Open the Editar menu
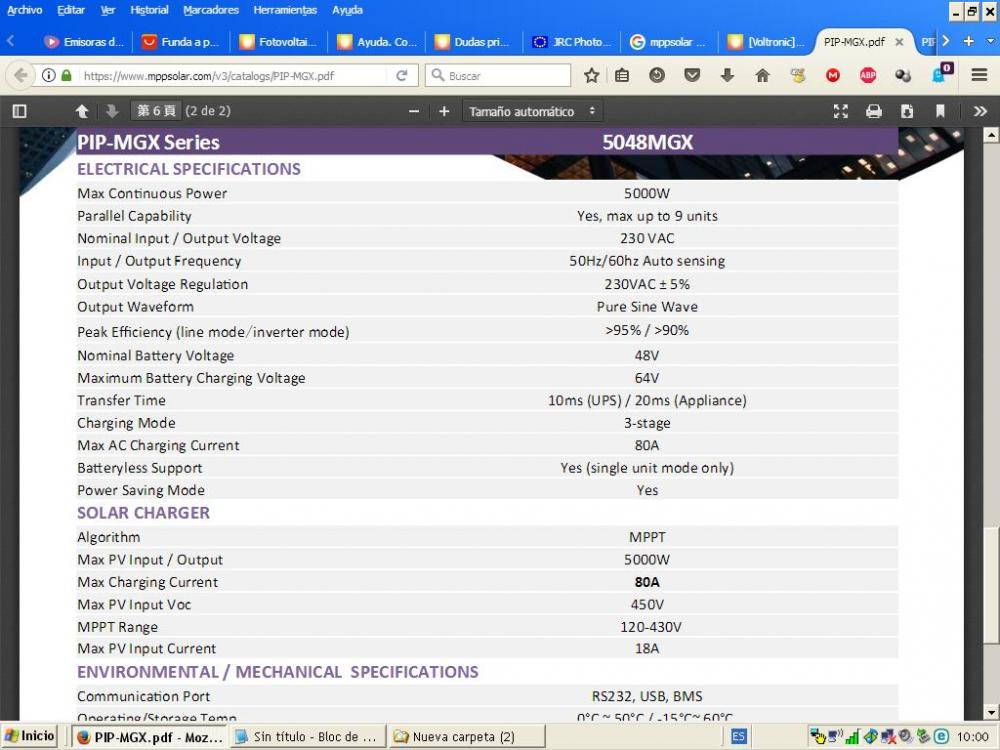 [71, 10]
